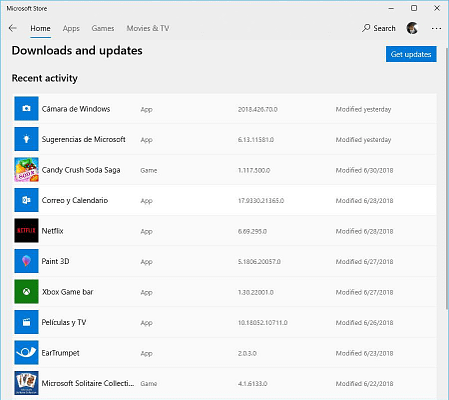Open the EarTrumpet entry name
This screenshot has height=400, width=449.
pyautogui.click(x=60, y=353)
